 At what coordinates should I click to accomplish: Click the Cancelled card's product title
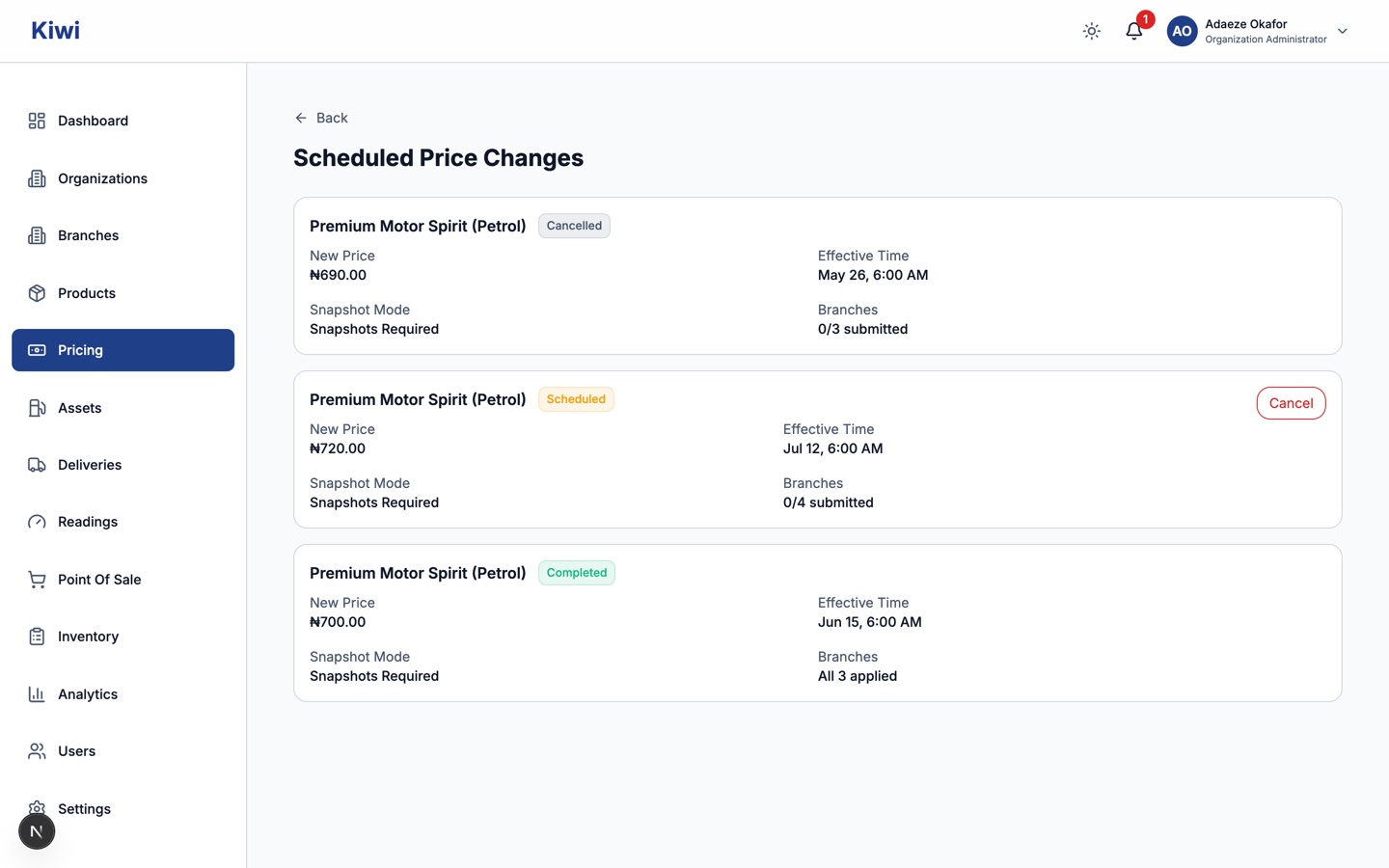tap(418, 226)
